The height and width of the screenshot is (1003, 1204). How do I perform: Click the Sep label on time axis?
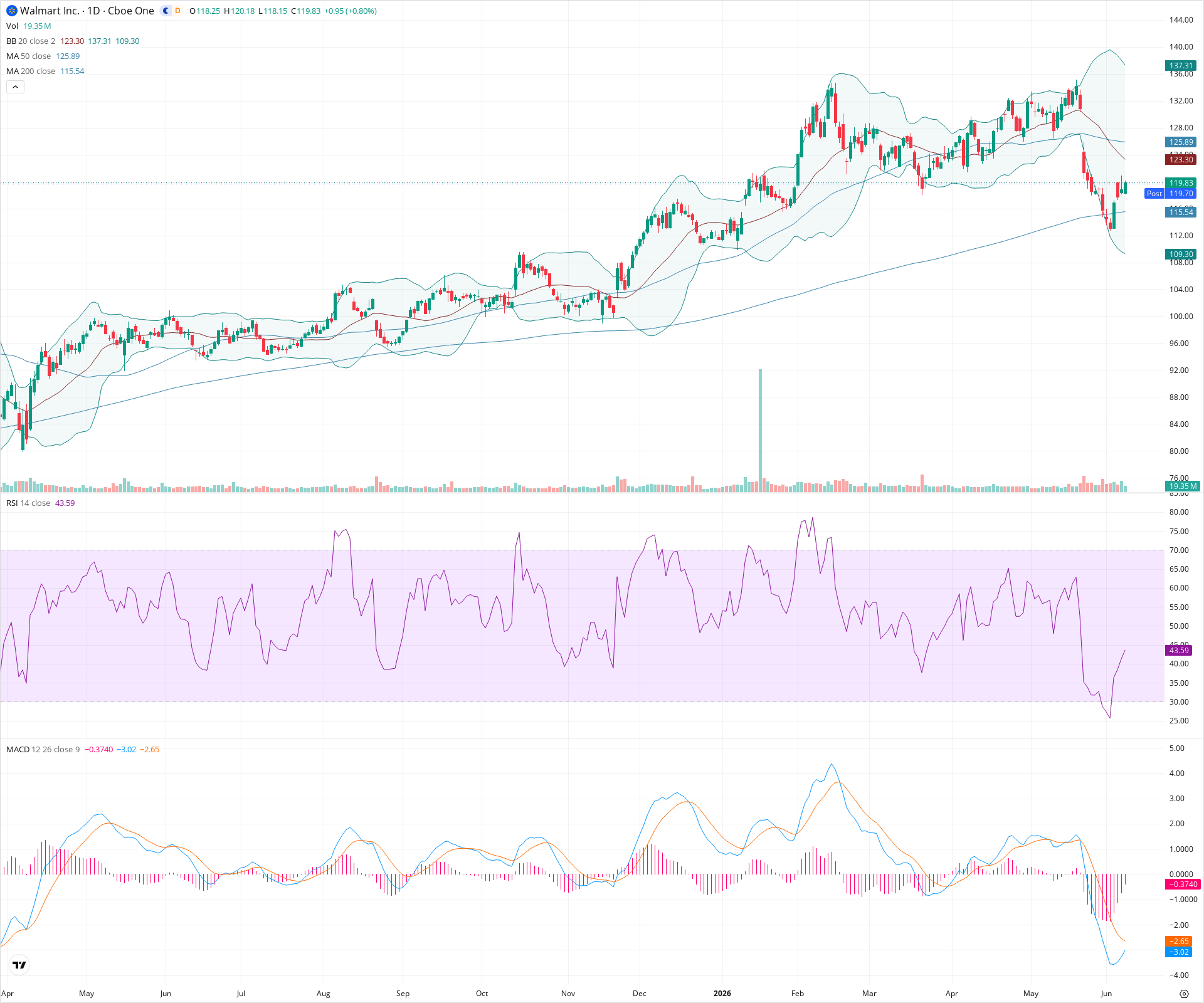tap(403, 994)
